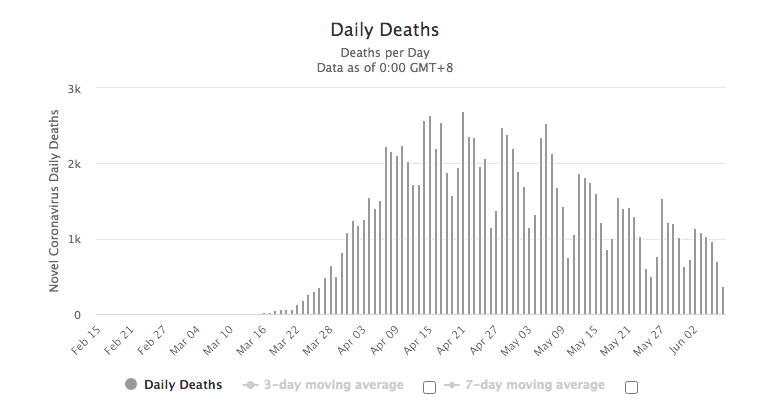
Task: Click the Jun 02 x-axis date label
Action: coord(683,341)
